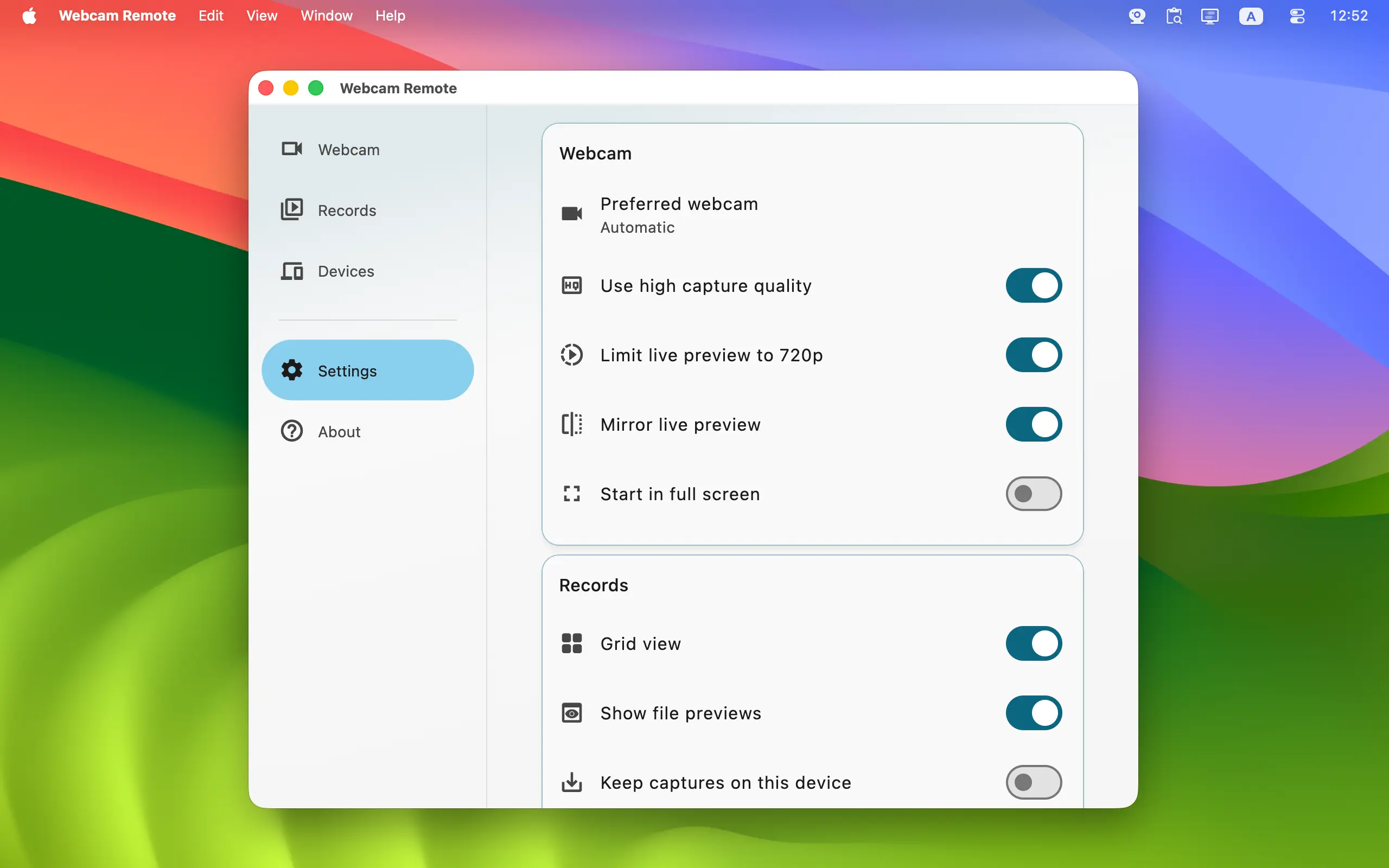Enable Start in full screen

pos(1034,494)
